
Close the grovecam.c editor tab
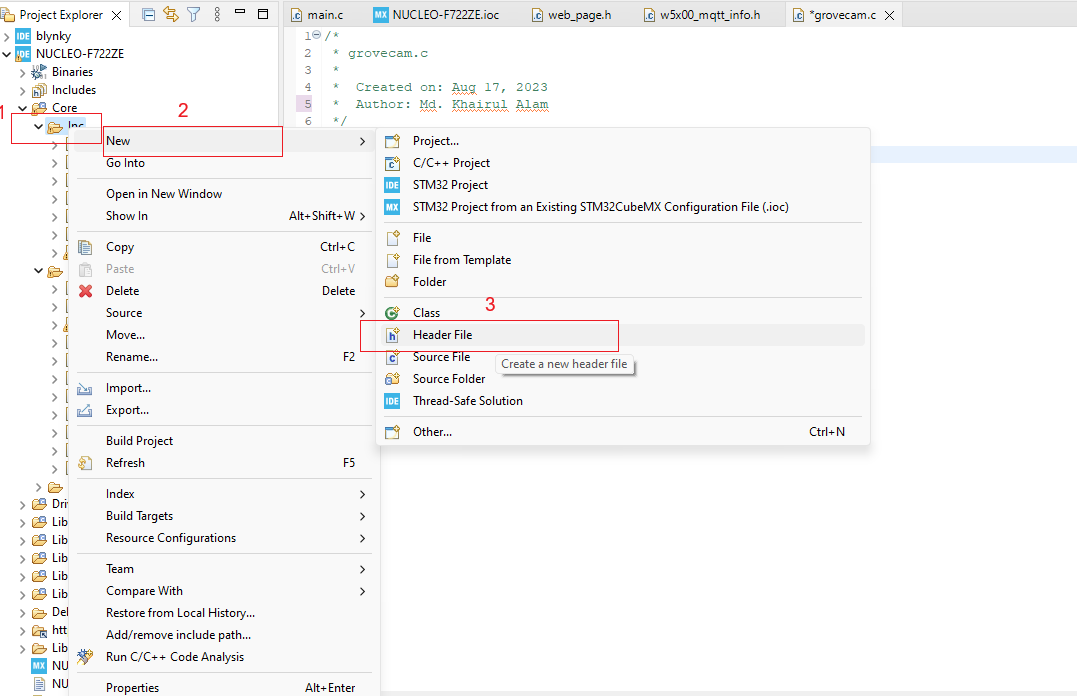(x=889, y=15)
